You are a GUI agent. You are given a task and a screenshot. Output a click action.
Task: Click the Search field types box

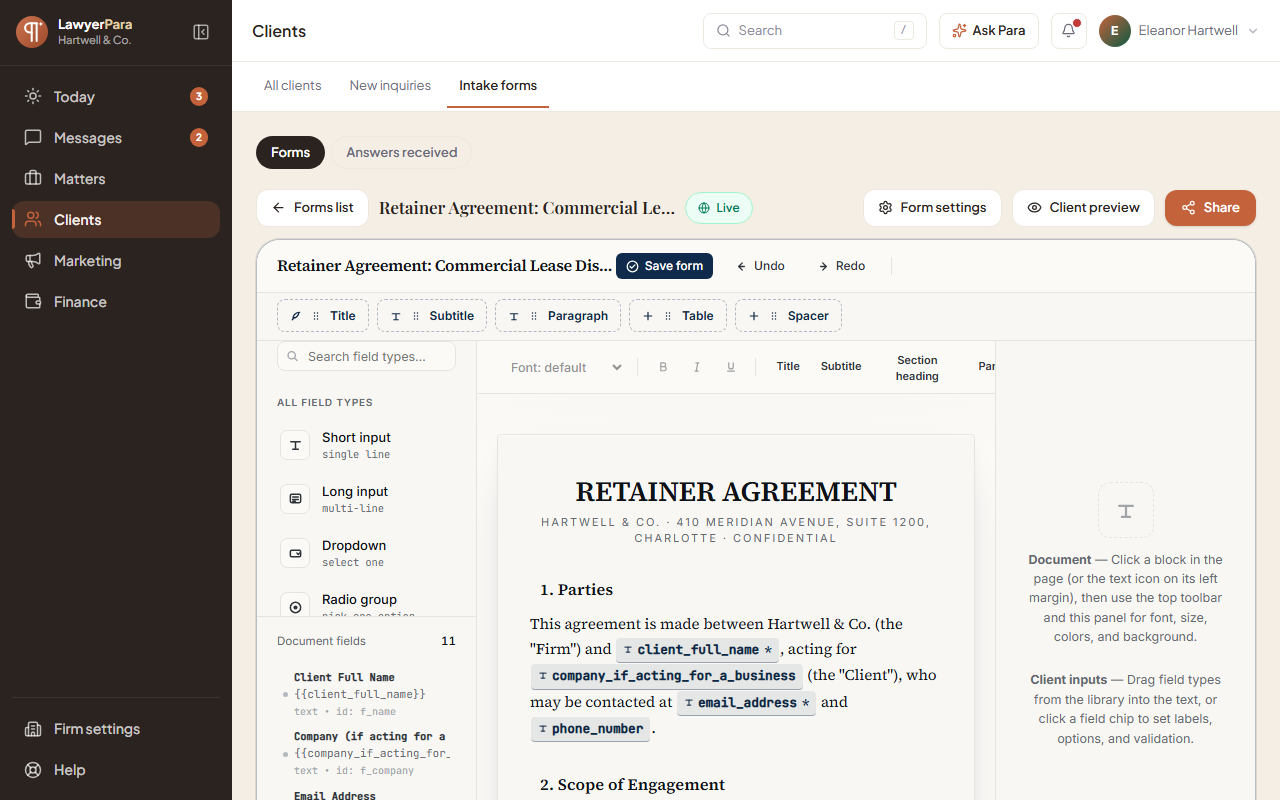pyautogui.click(x=366, y=356)
